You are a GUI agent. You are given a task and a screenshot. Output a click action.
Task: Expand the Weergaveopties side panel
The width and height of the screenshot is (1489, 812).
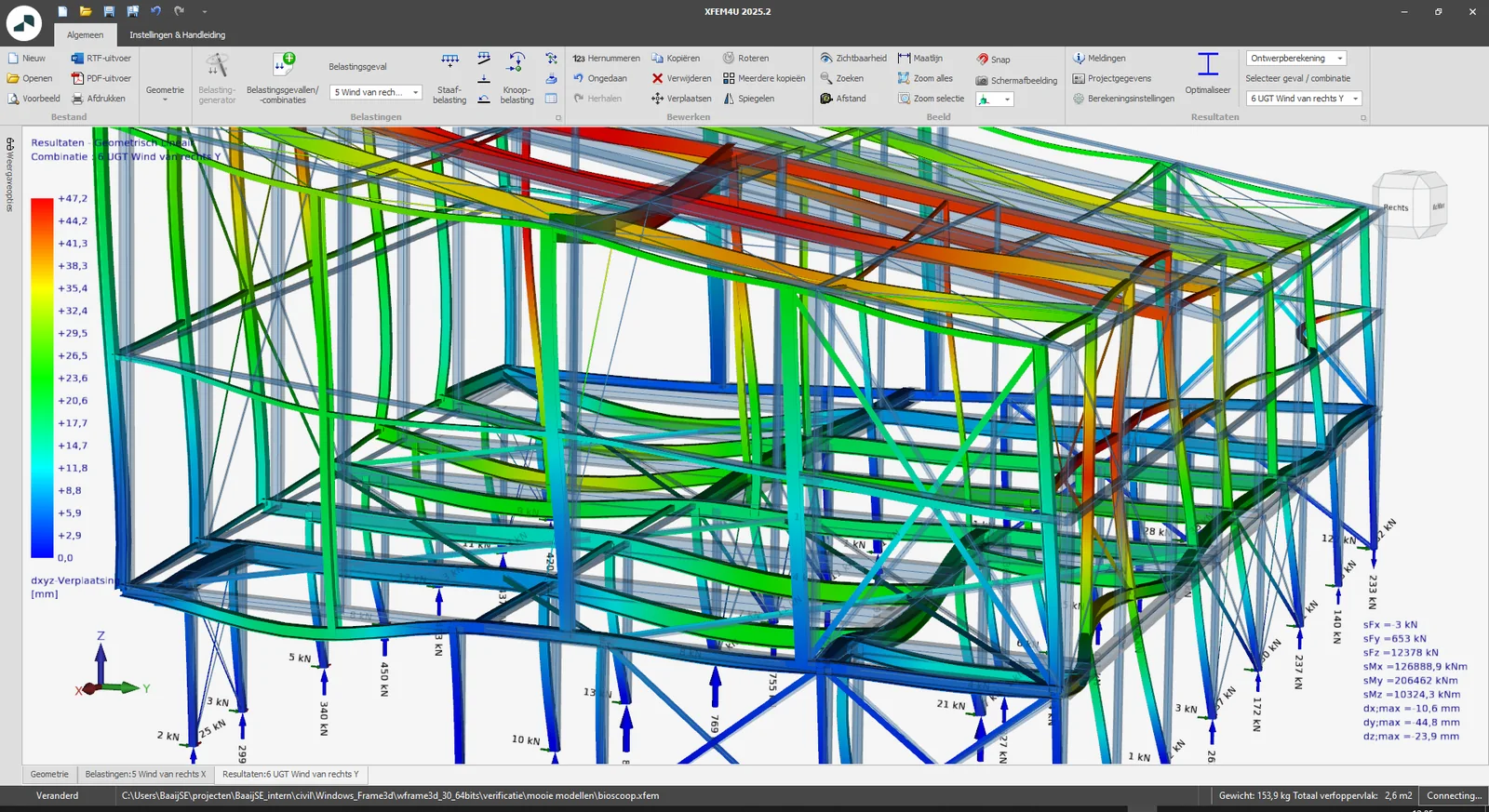(x=10, y=174)
